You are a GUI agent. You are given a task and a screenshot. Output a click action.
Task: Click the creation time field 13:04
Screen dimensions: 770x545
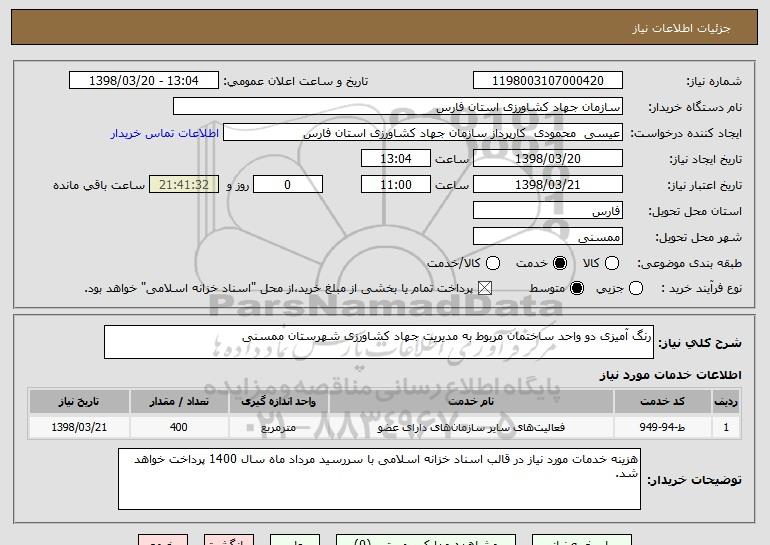(x=396, y=159)
